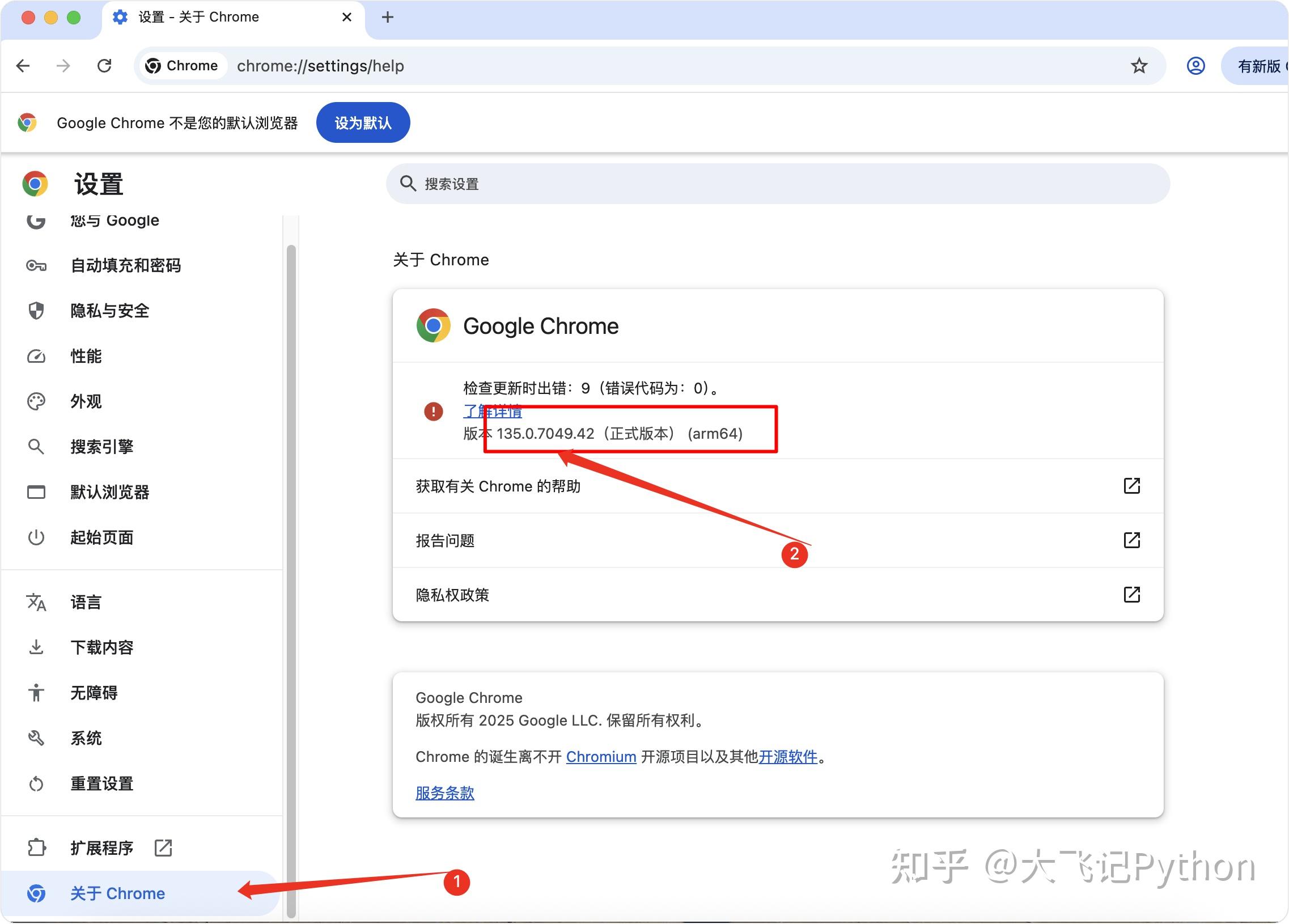Follow the Chromium hyperlink
The width and height of the screenshot is (1289, 924).
pyautogui.click(x=600, y=757)
